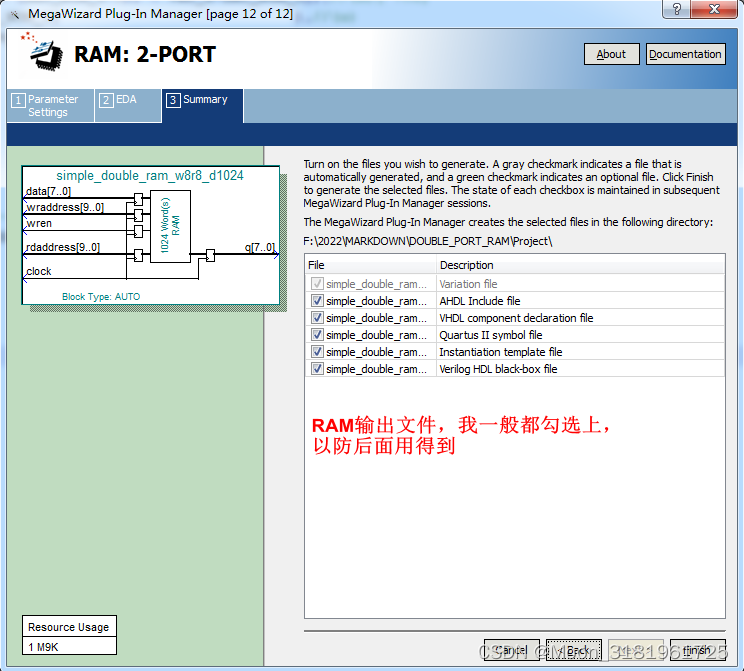Open the Documentation button
Screen dimensions: 744x671
coord(685,54)
